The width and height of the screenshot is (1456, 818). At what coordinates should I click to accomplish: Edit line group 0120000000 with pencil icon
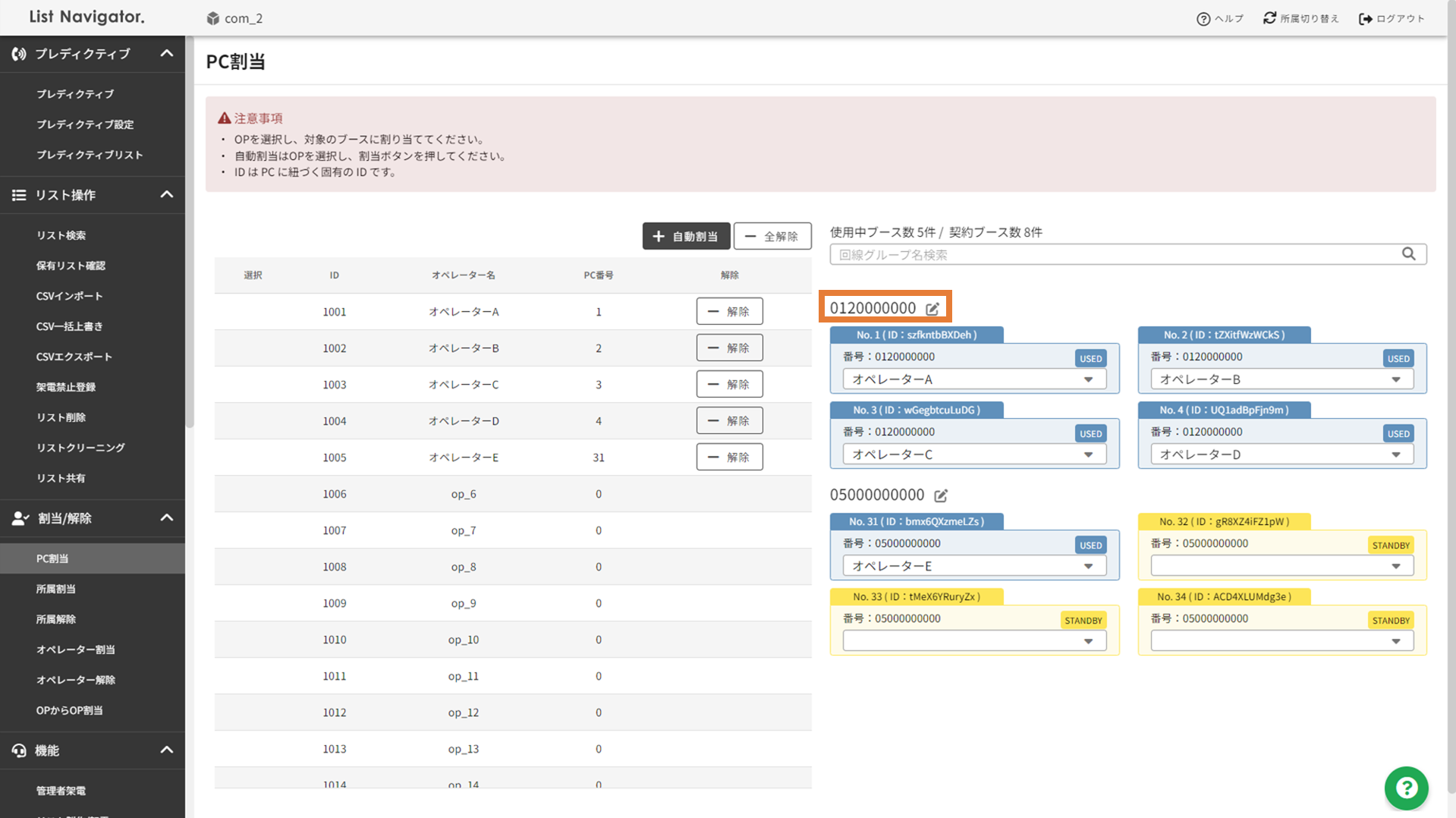click(932, 309)
